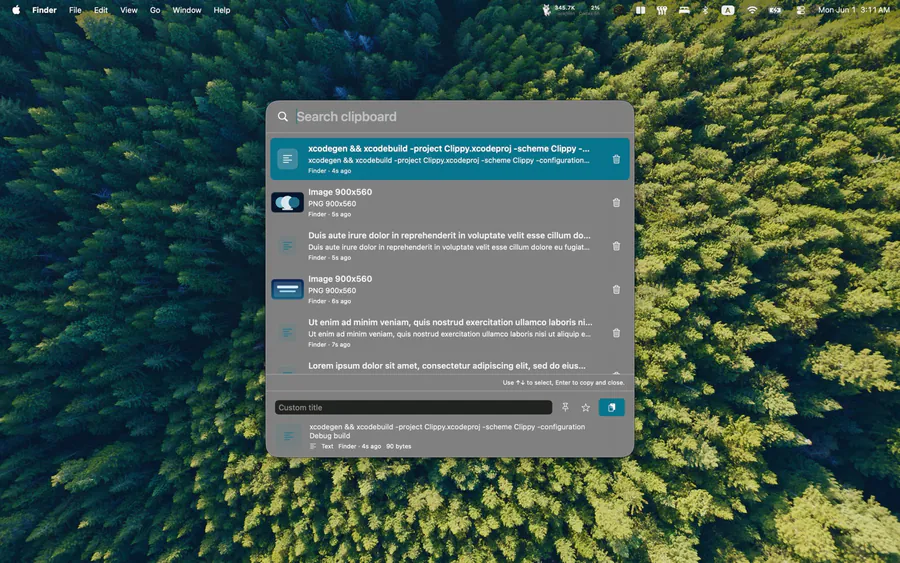Image resolution: width=900 pixels, height=563 pixels.
Task: Click the cat-shaped stats icon in menu bar
Action: (546, 10)
